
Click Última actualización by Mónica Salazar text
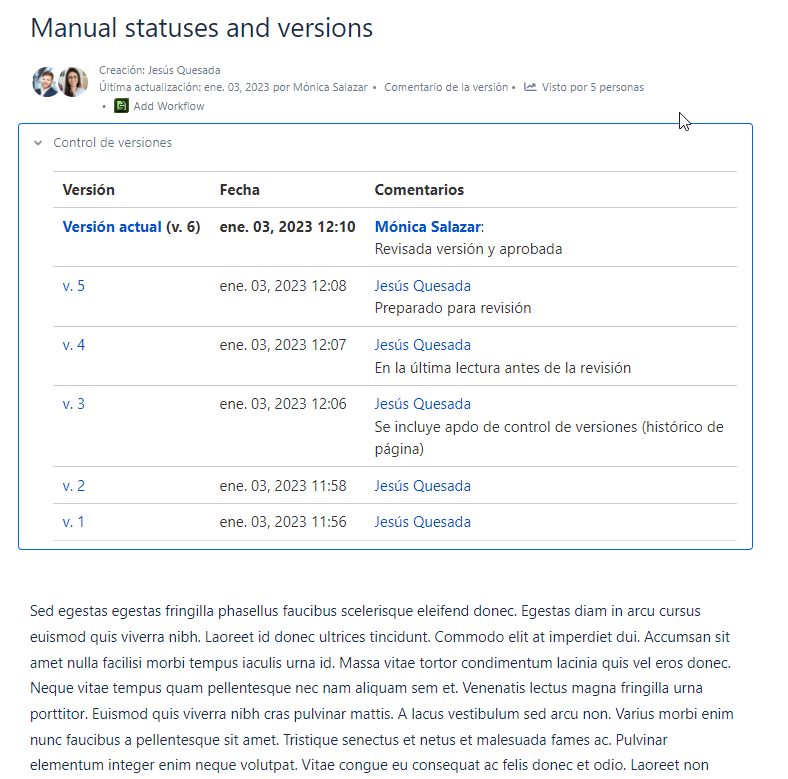click(233, 87)
